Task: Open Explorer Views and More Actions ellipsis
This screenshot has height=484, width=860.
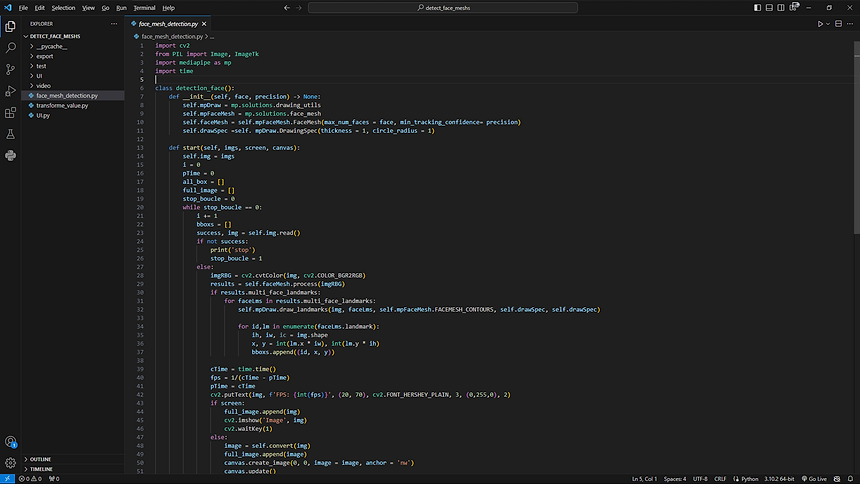Action: tap(114, 24)
